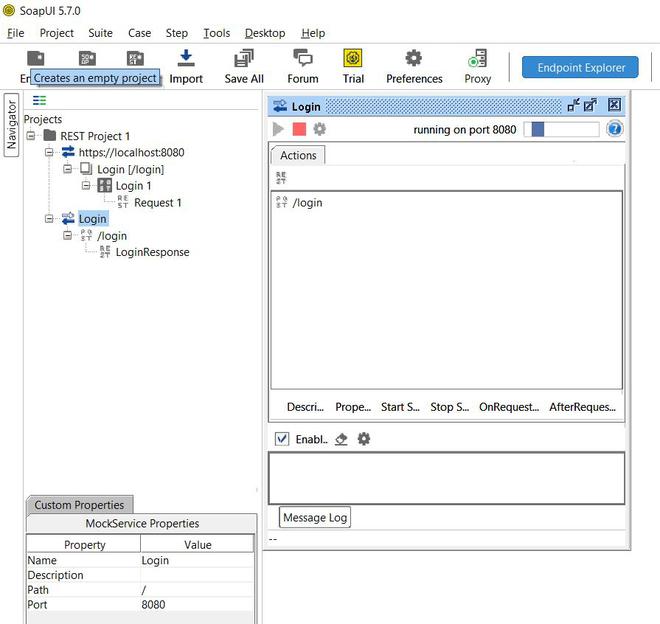The width and height of the screenshot is (660, 624).
Task: Click the blue help icon in Login window
Action: 615,129
